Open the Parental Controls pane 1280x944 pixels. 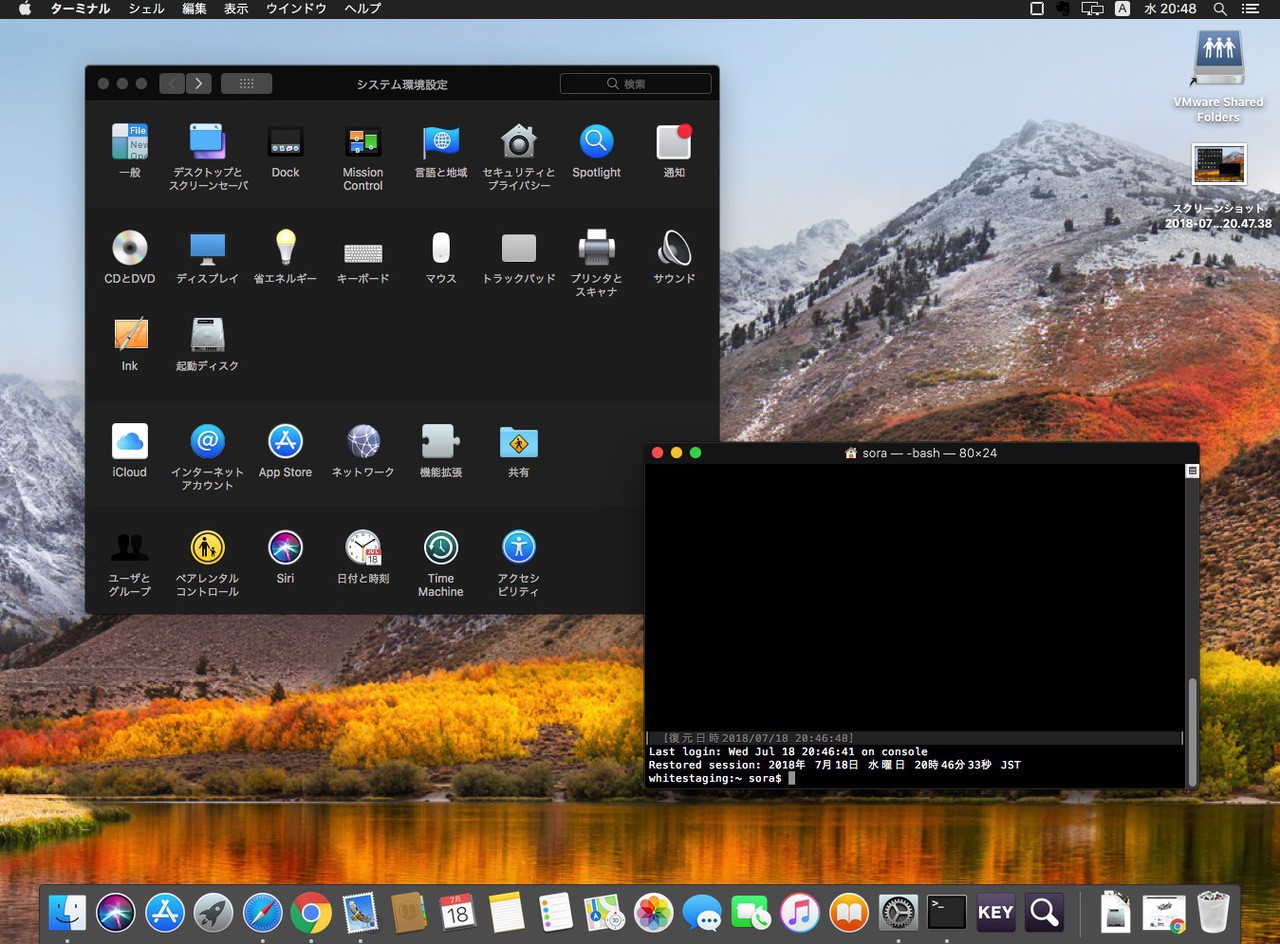(x=207, y=548)
